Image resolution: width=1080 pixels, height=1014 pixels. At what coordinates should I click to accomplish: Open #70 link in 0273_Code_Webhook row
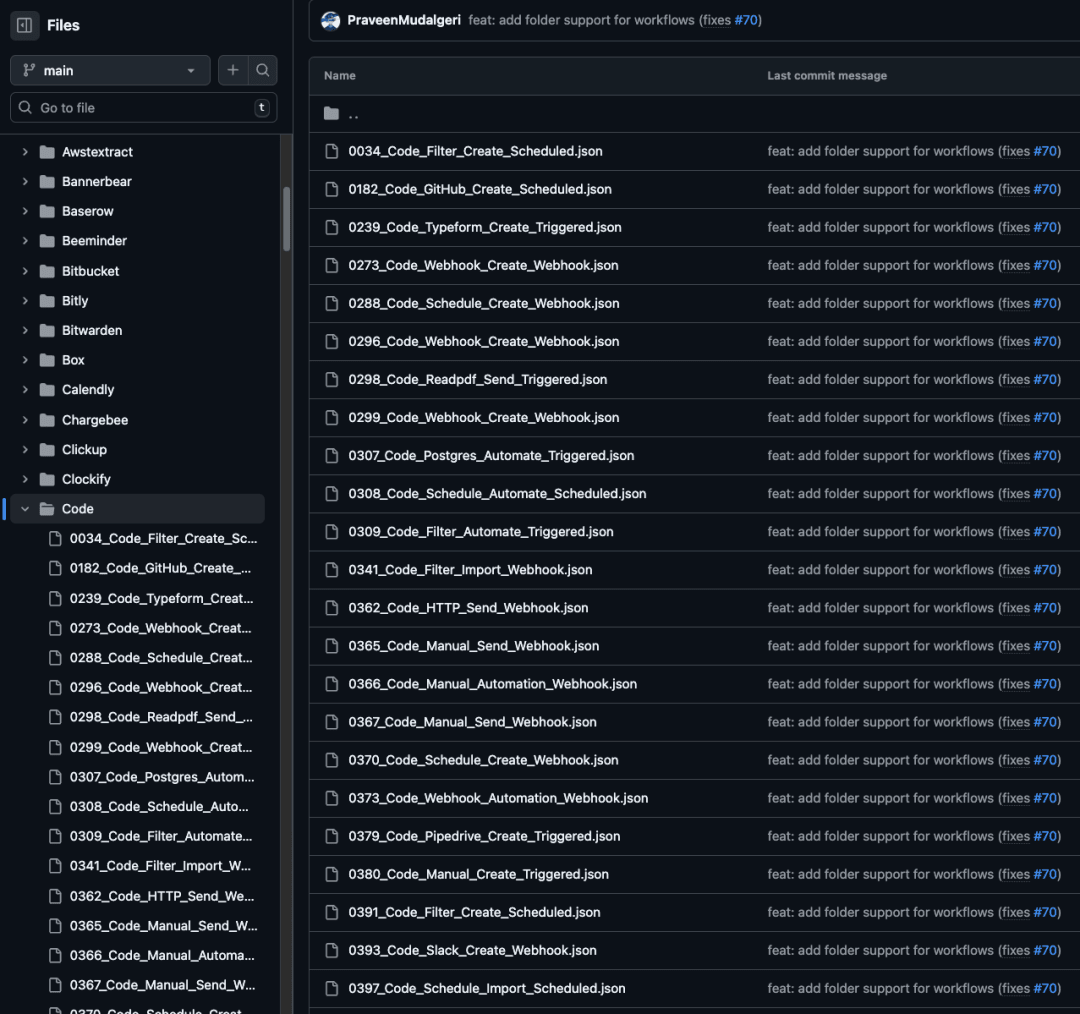click(x=1045, y=265)
